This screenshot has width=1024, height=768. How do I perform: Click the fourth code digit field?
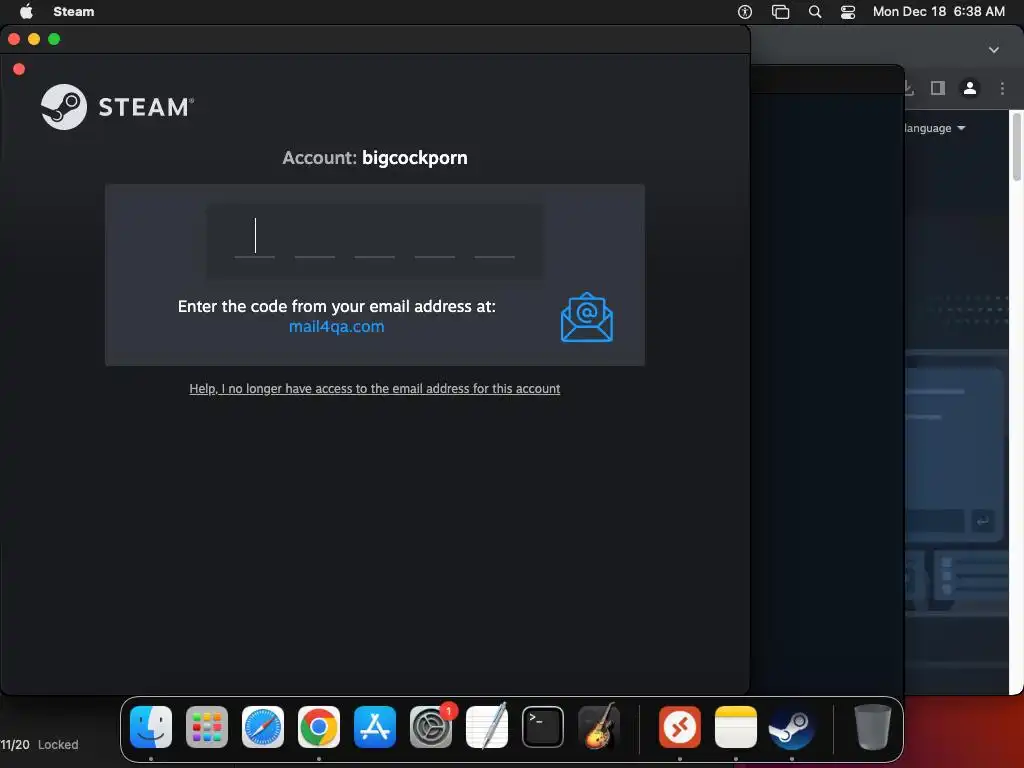point(435,238)
